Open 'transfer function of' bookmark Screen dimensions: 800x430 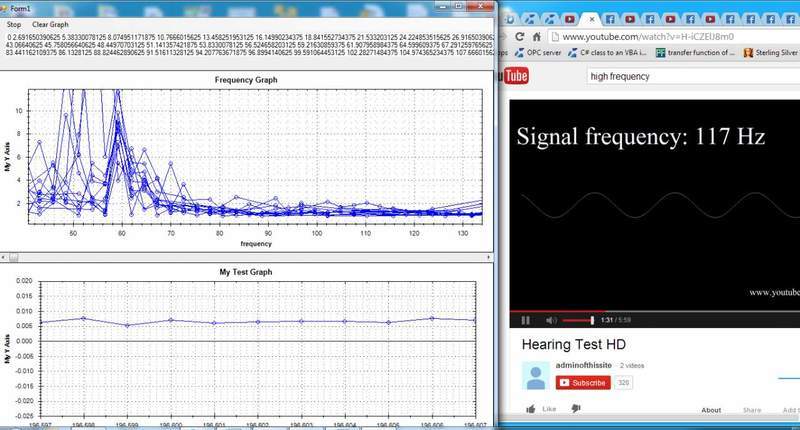695,53
